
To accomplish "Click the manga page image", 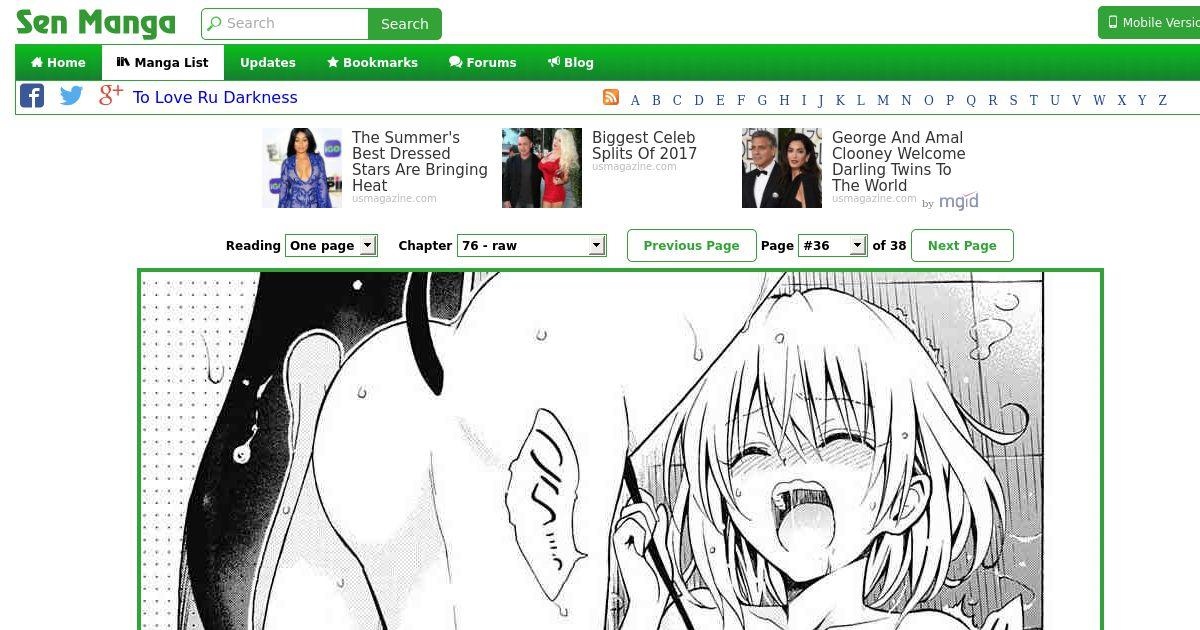I will click(x=620, y=451).
